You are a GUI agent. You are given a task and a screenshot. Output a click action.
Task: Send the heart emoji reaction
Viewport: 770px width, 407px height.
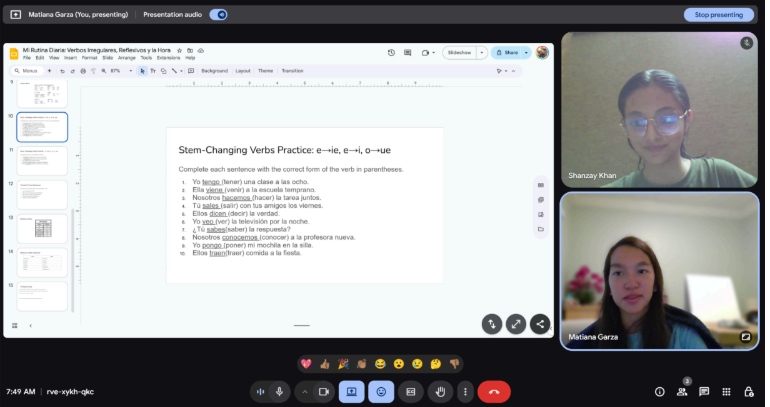[306, 363]
